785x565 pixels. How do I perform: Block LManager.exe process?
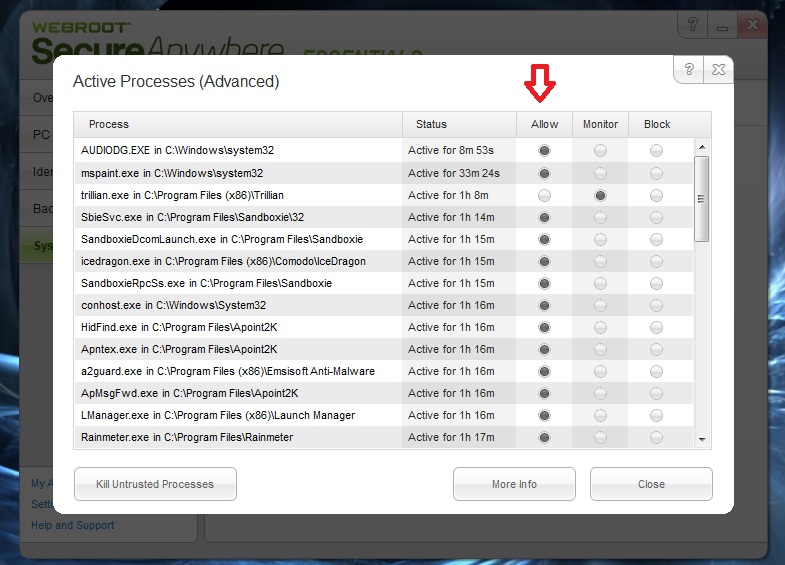pos(656,415)
